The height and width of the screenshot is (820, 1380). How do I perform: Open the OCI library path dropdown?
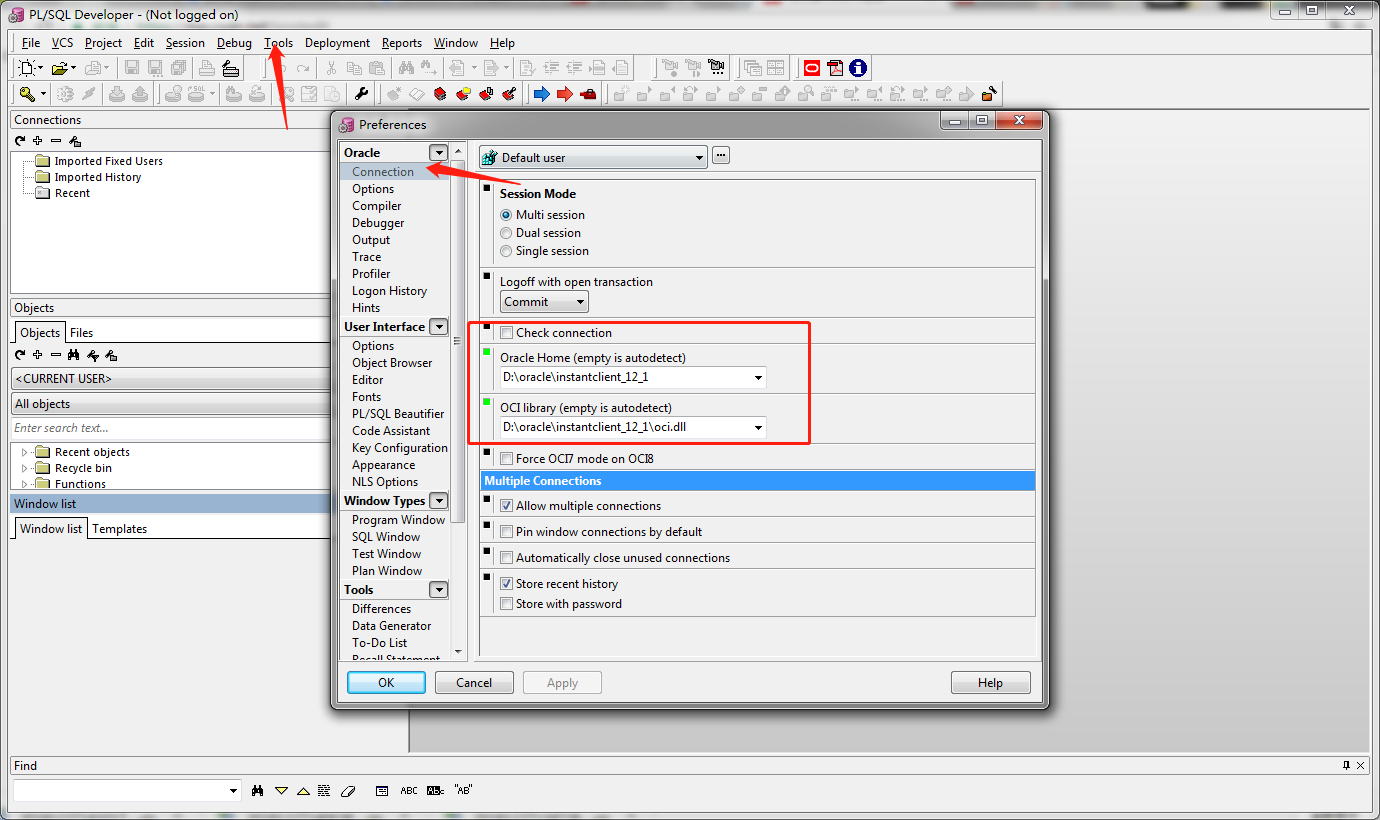pyautogui.click(x=759, y=428)
